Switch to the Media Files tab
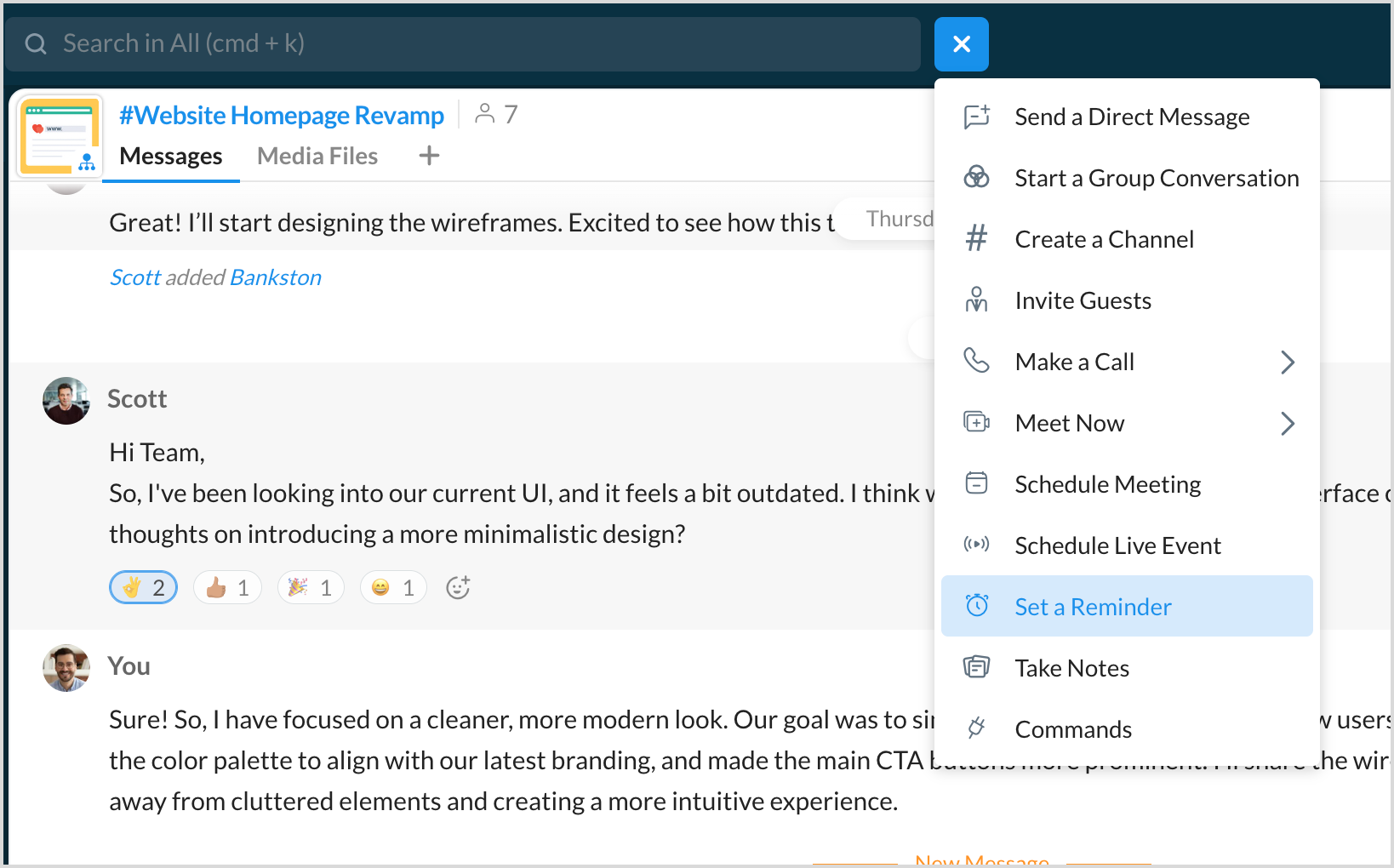Screen dimensions: 1394x868 [x=317, y=156]
